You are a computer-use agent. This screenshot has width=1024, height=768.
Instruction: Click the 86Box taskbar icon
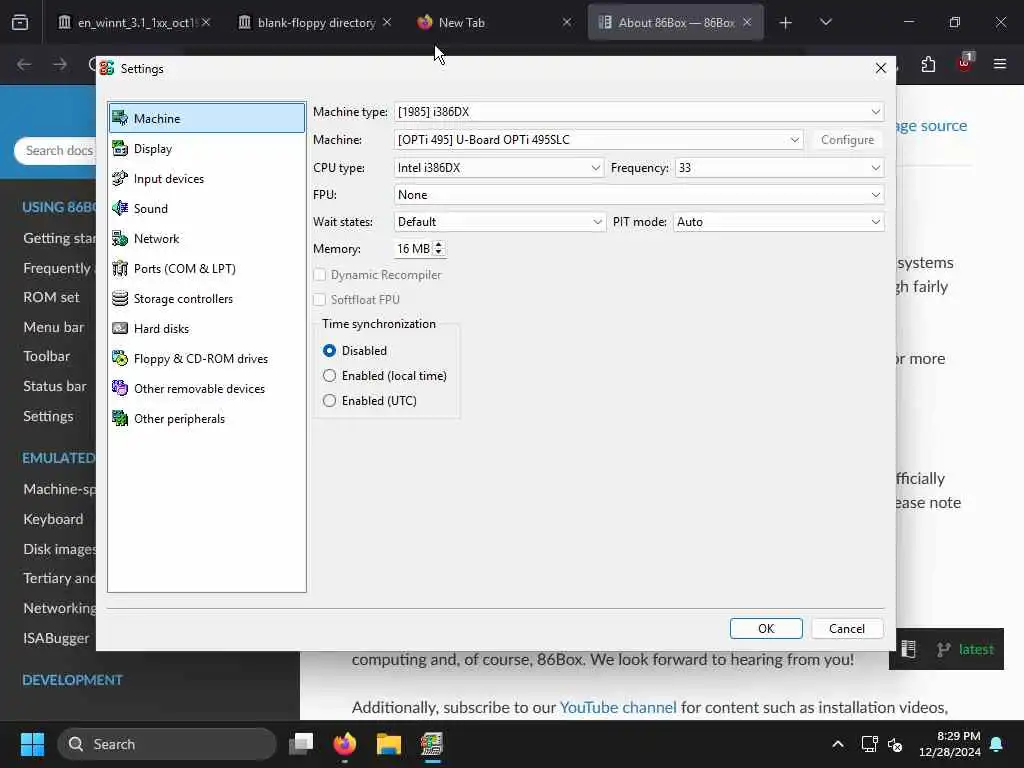(x=432, y=744)
